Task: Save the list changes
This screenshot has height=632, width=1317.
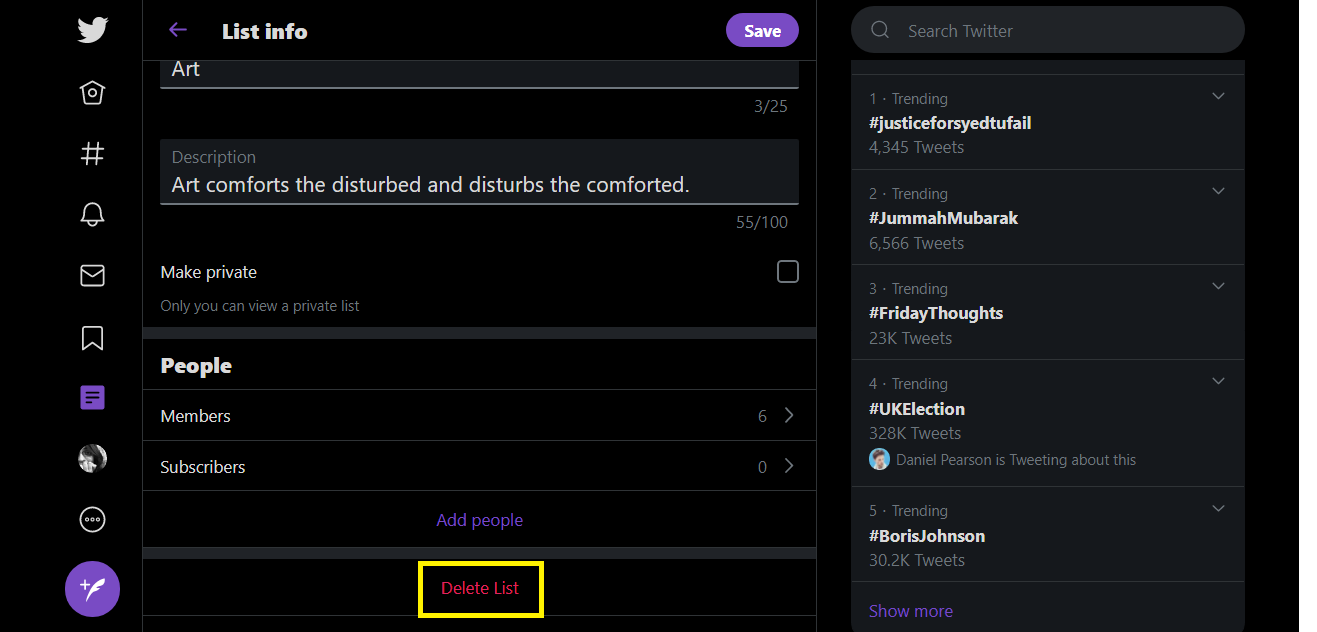Action: [762, 30]
